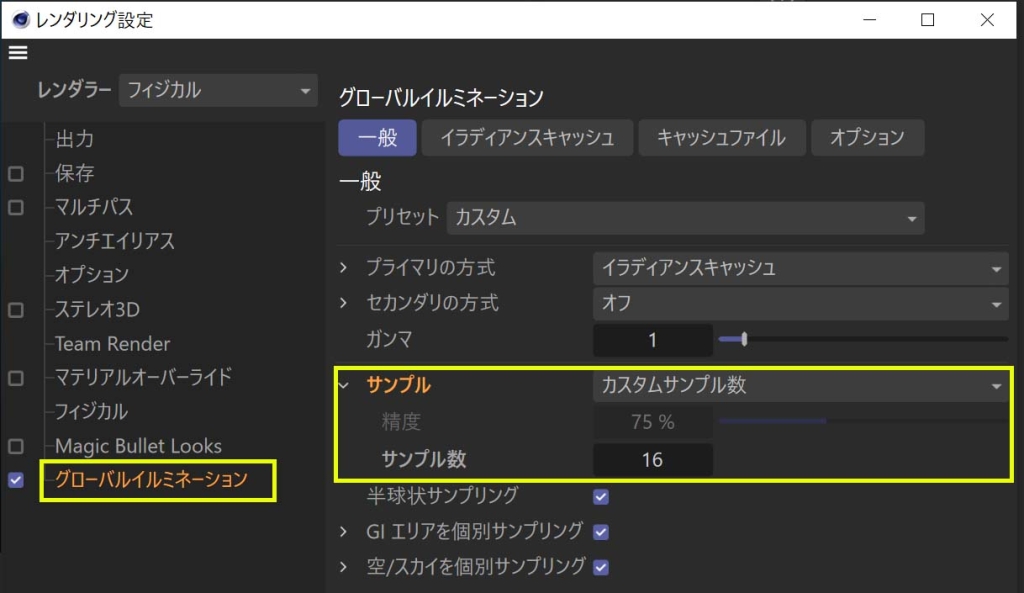Click the 精度 75 % field
Image resolution: width=1024 pixels, height=593 pixels.
(x=652, y=422)
